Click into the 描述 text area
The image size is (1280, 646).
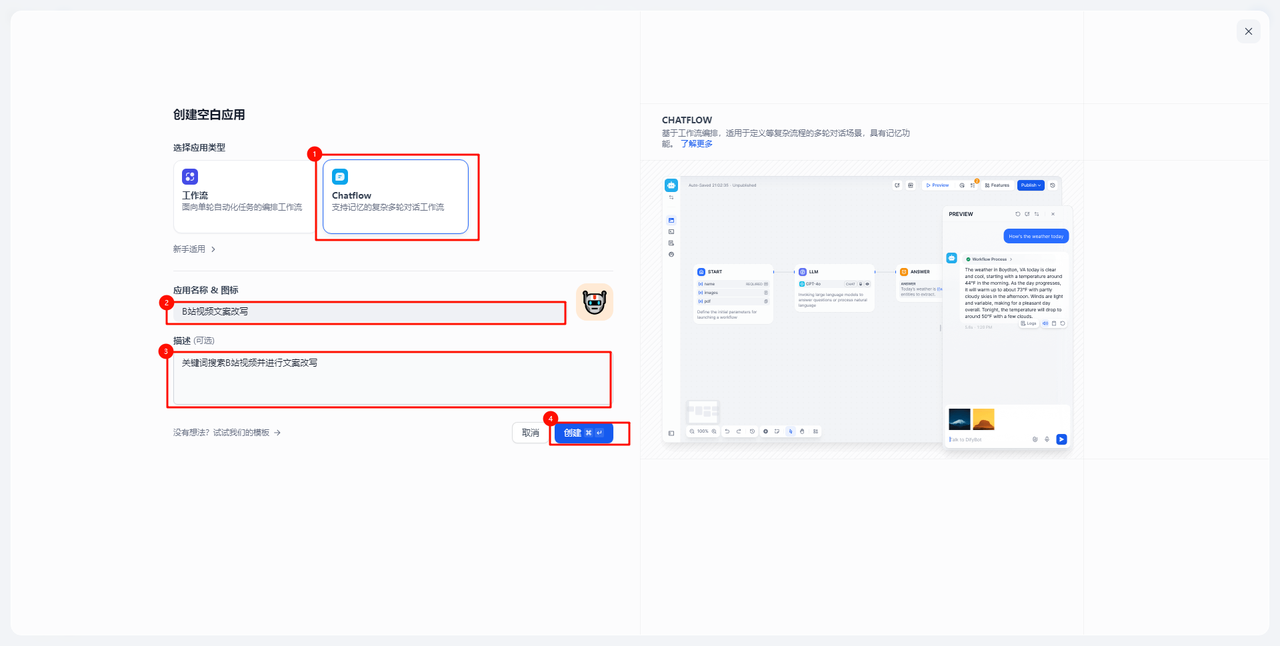tap(390, 378)
